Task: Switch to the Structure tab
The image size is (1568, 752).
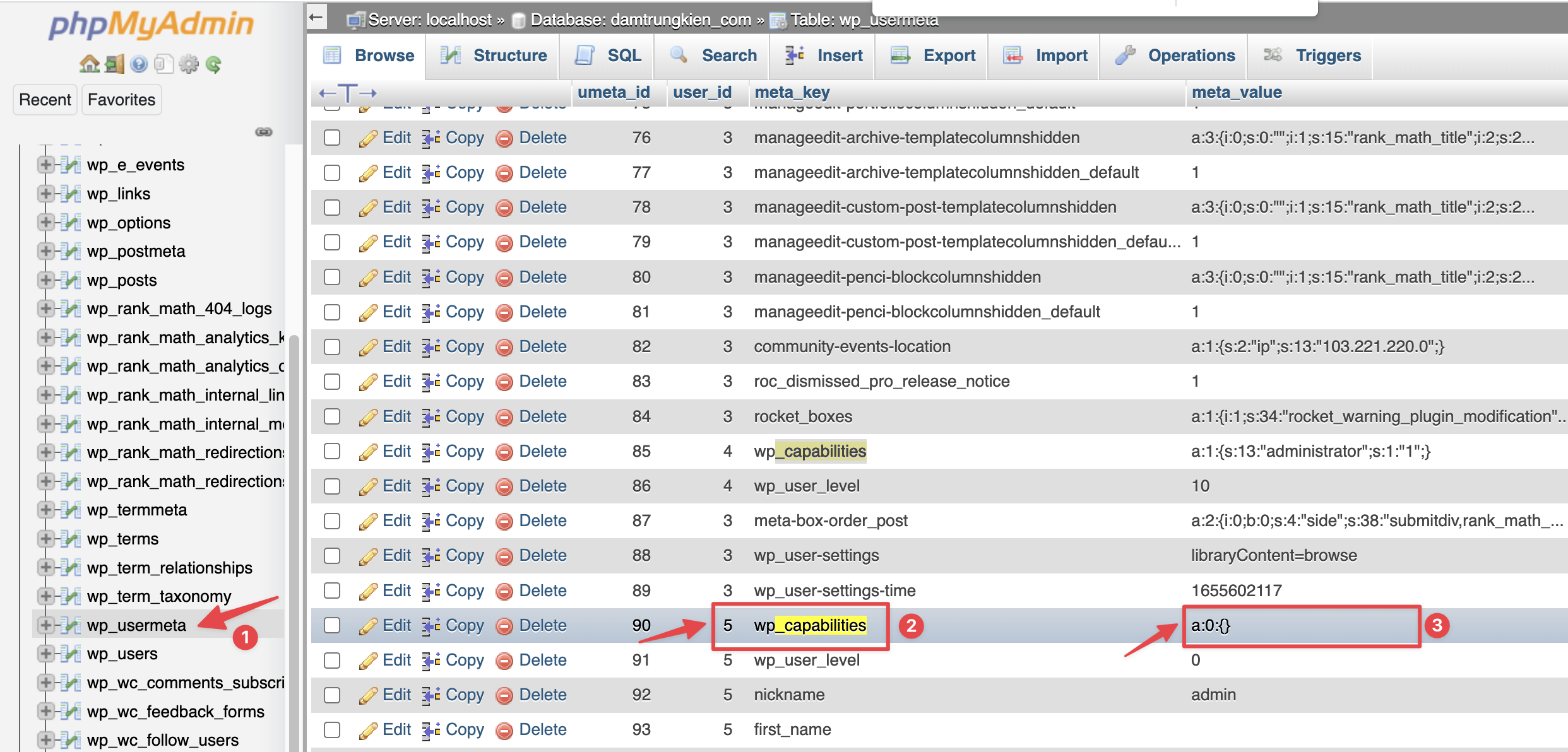Action: 494,56
